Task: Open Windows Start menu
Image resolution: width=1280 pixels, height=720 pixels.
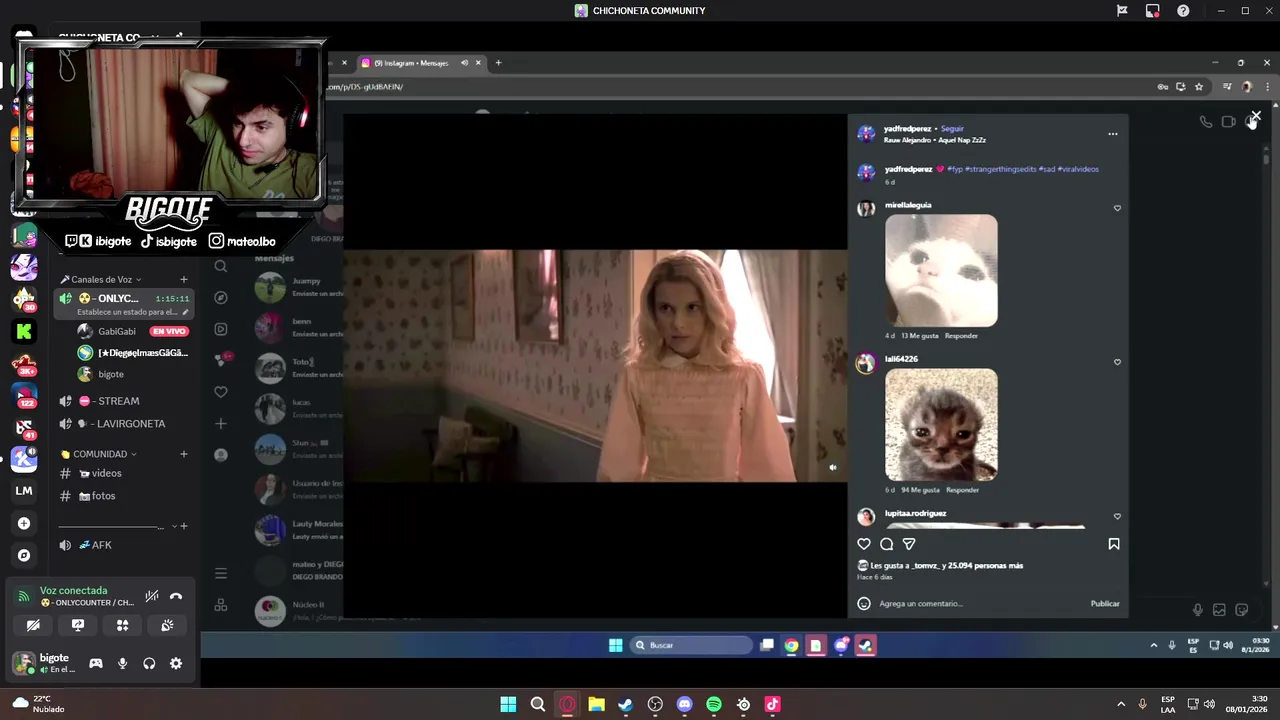Action: [508, 705]
